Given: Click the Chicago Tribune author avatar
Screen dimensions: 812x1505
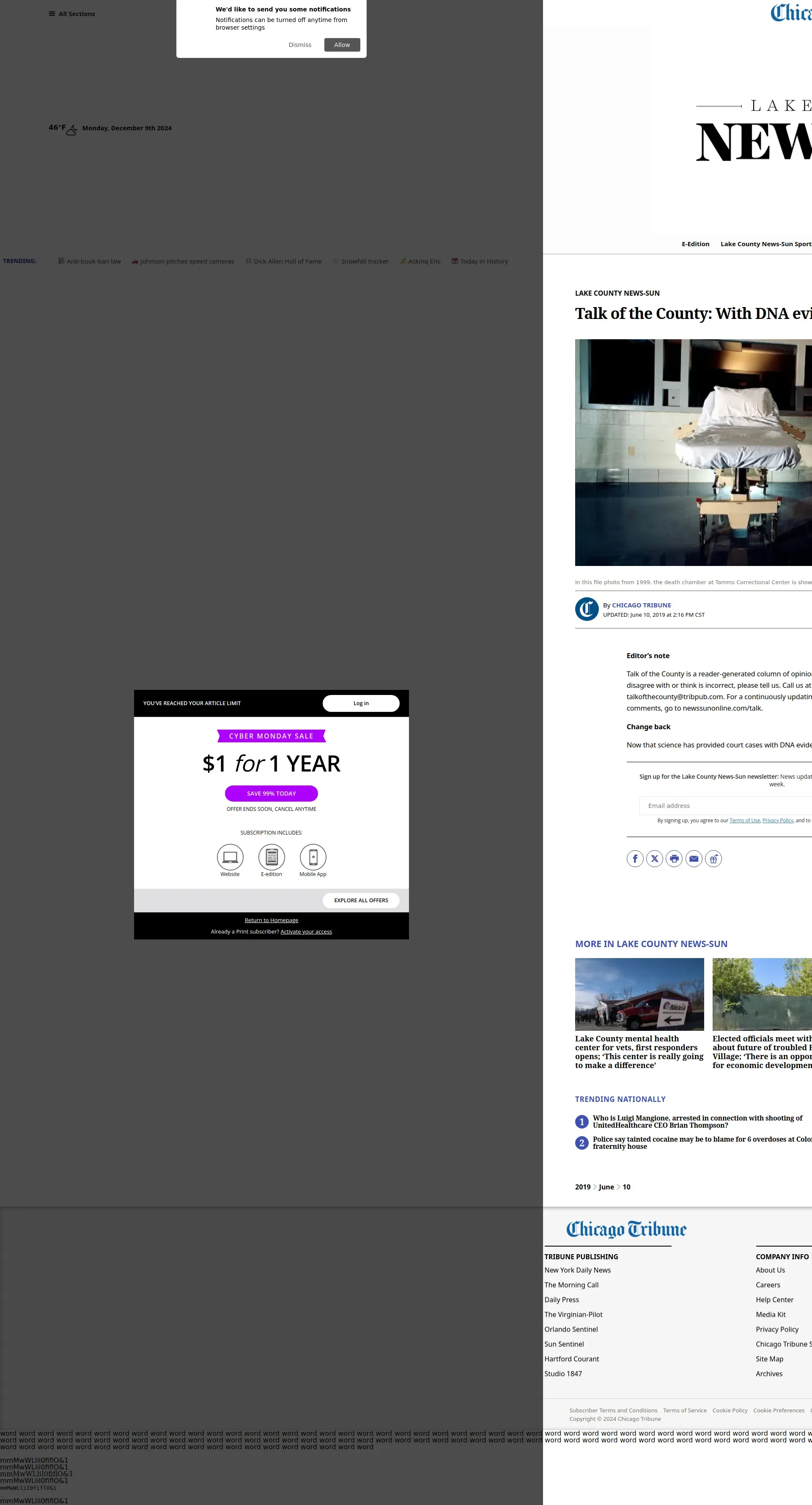Looking at the screenshot, I should tap(587, 610).
